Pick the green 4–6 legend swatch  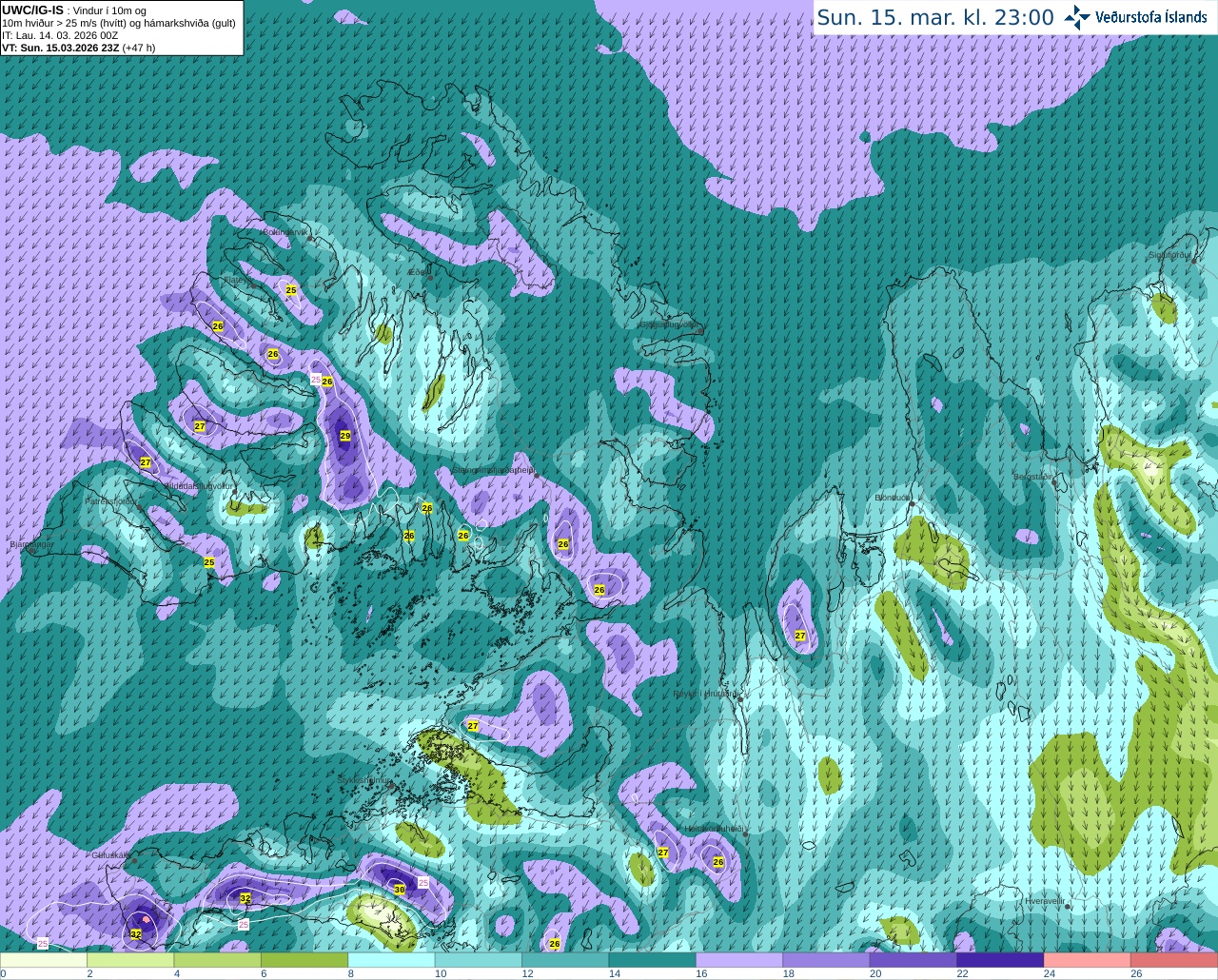point(218,960)
